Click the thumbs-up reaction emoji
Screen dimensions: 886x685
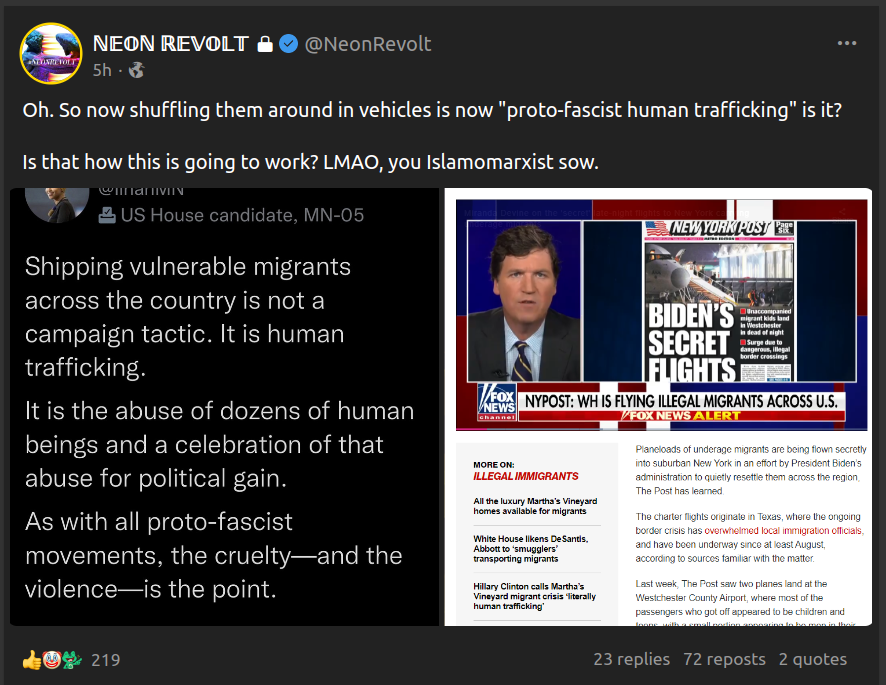[x=32, y=660]
